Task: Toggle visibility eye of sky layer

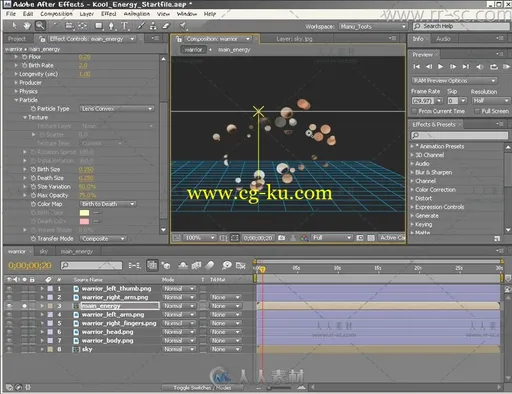Action: pyautogui.click(x=9, y=349)
